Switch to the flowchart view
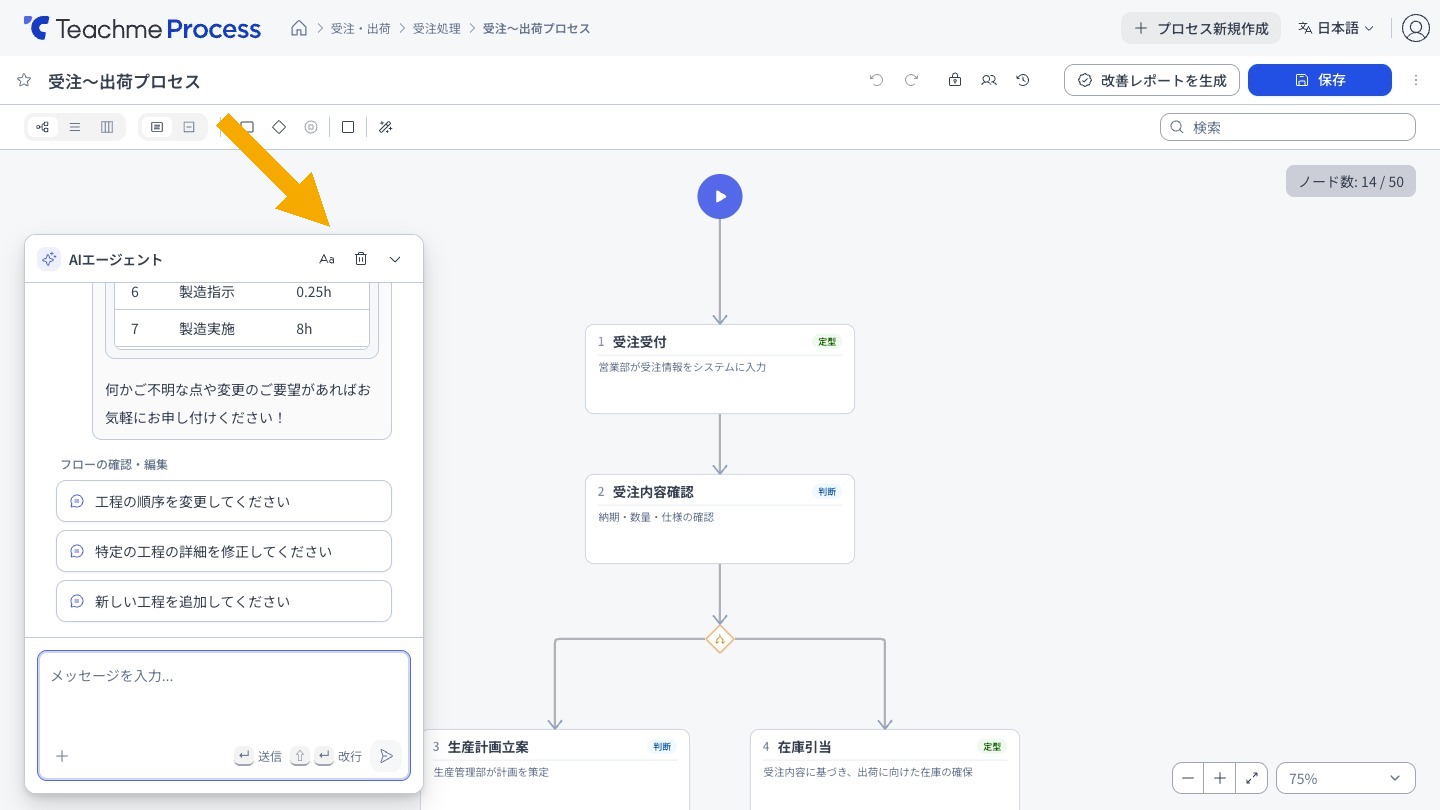Viewport: 1440px width, 810px height. tap(42, 127)
